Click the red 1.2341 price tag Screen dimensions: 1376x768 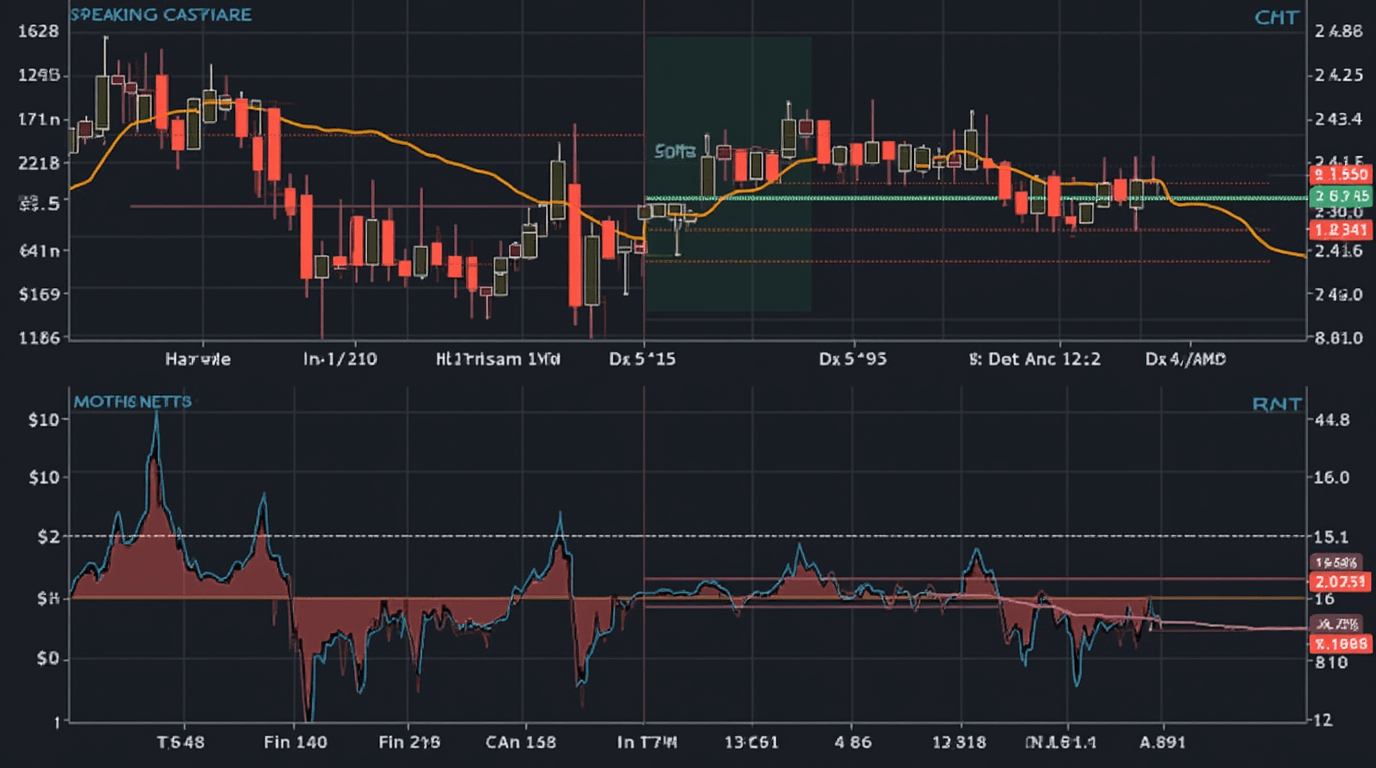pos(1337,230)
